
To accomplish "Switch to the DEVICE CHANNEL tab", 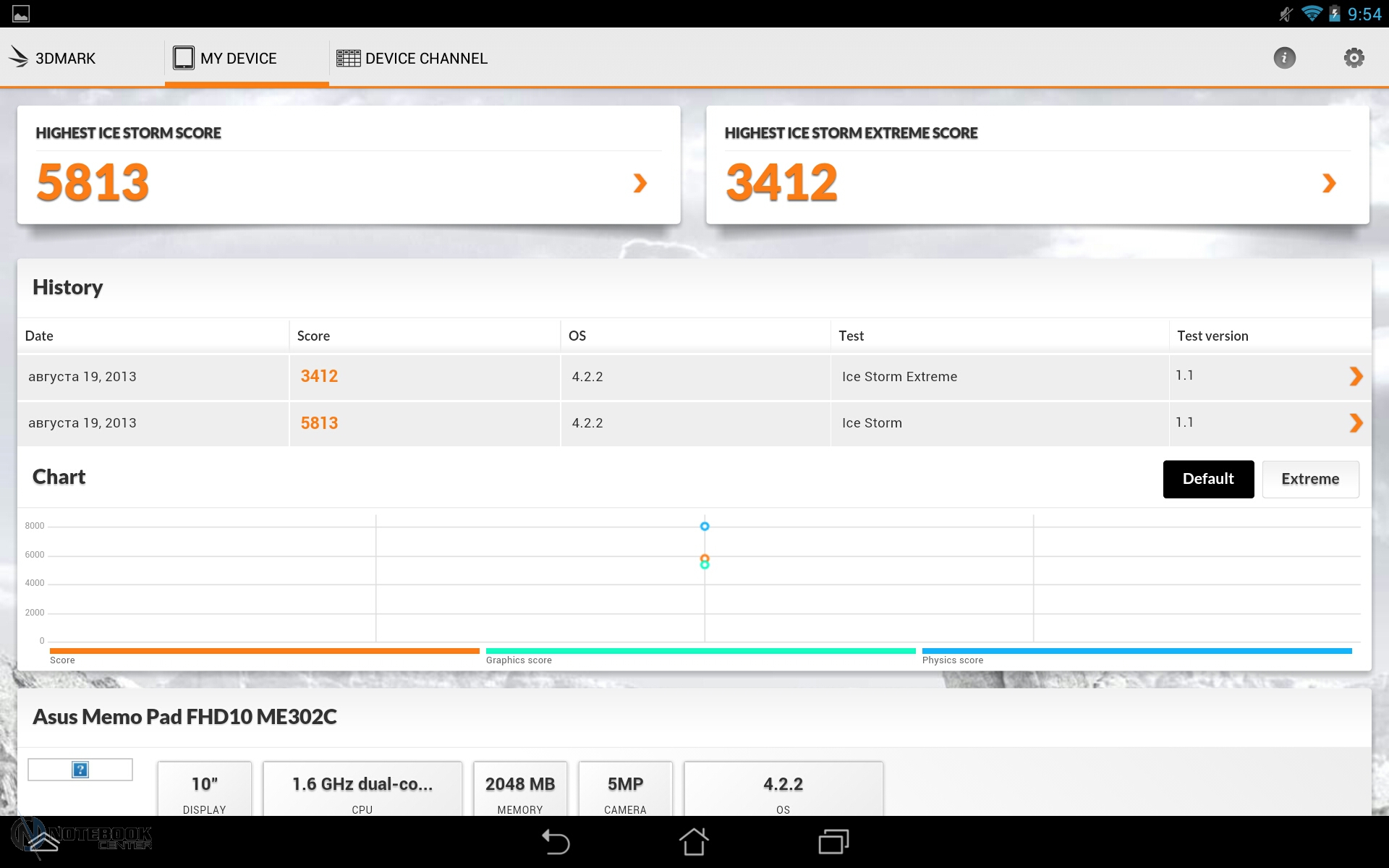I will click(412, 58).
